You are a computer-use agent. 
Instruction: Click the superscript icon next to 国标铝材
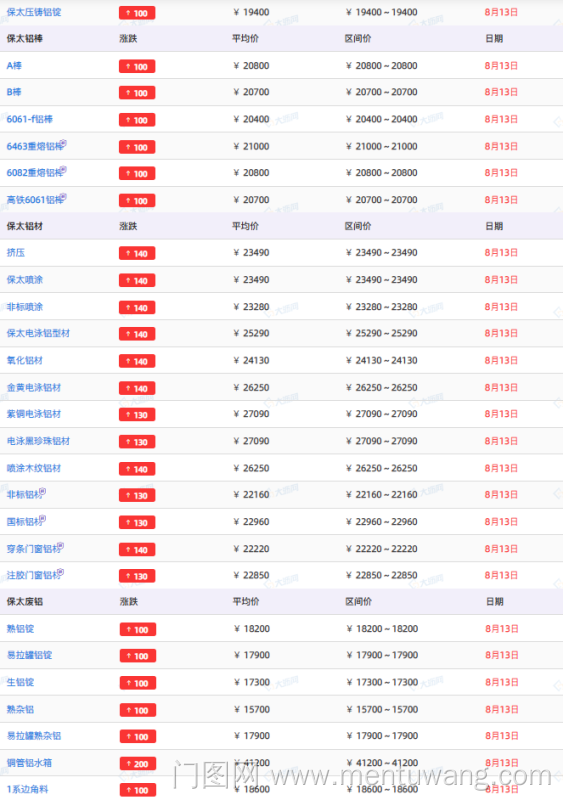click(x=43, y=518)
